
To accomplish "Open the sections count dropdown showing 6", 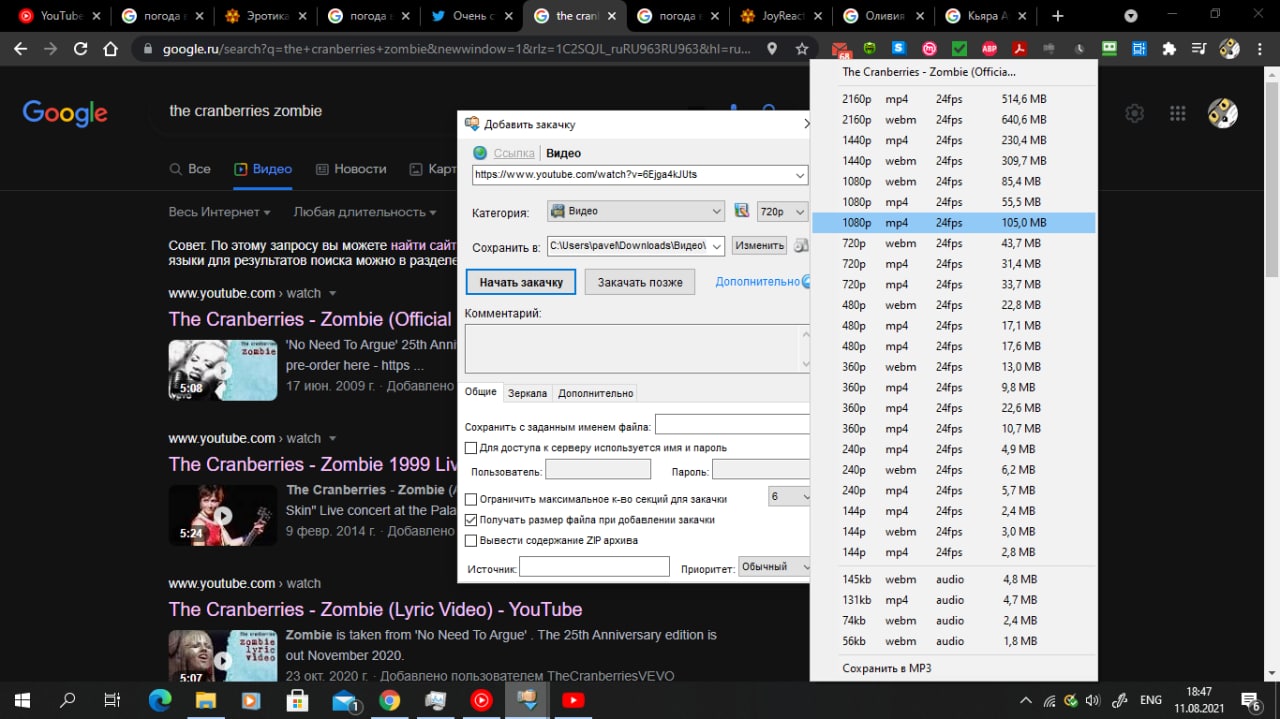I will click(x=789, y=497).
